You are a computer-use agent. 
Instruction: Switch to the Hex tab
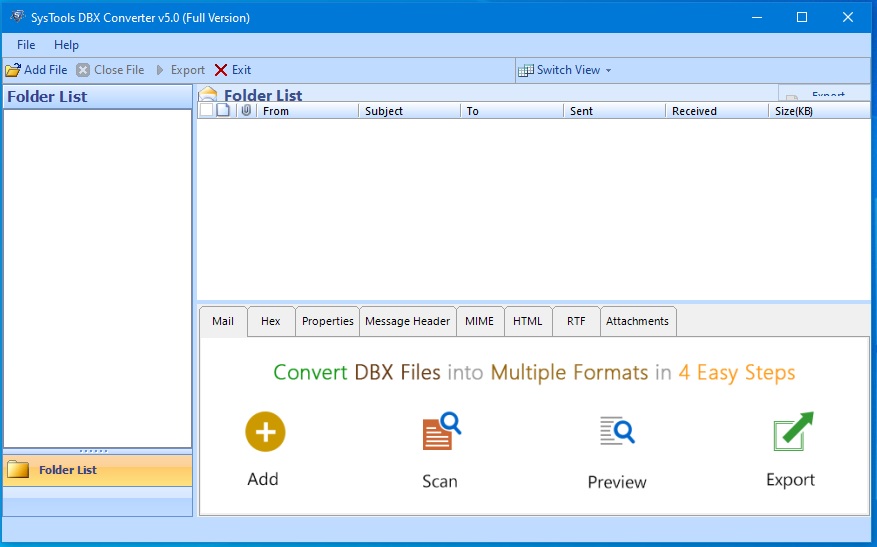(271, 321)
